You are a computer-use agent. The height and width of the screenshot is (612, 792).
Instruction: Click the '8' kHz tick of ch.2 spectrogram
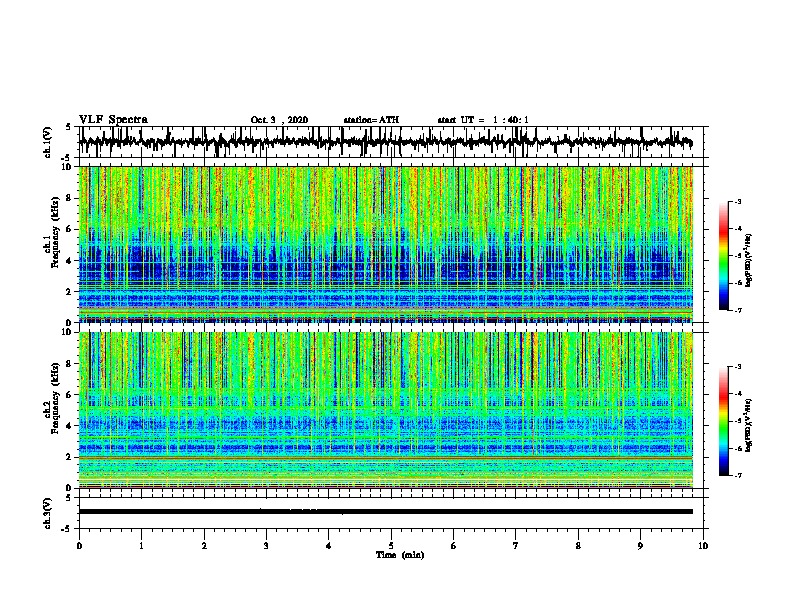[x=69, y=363]
